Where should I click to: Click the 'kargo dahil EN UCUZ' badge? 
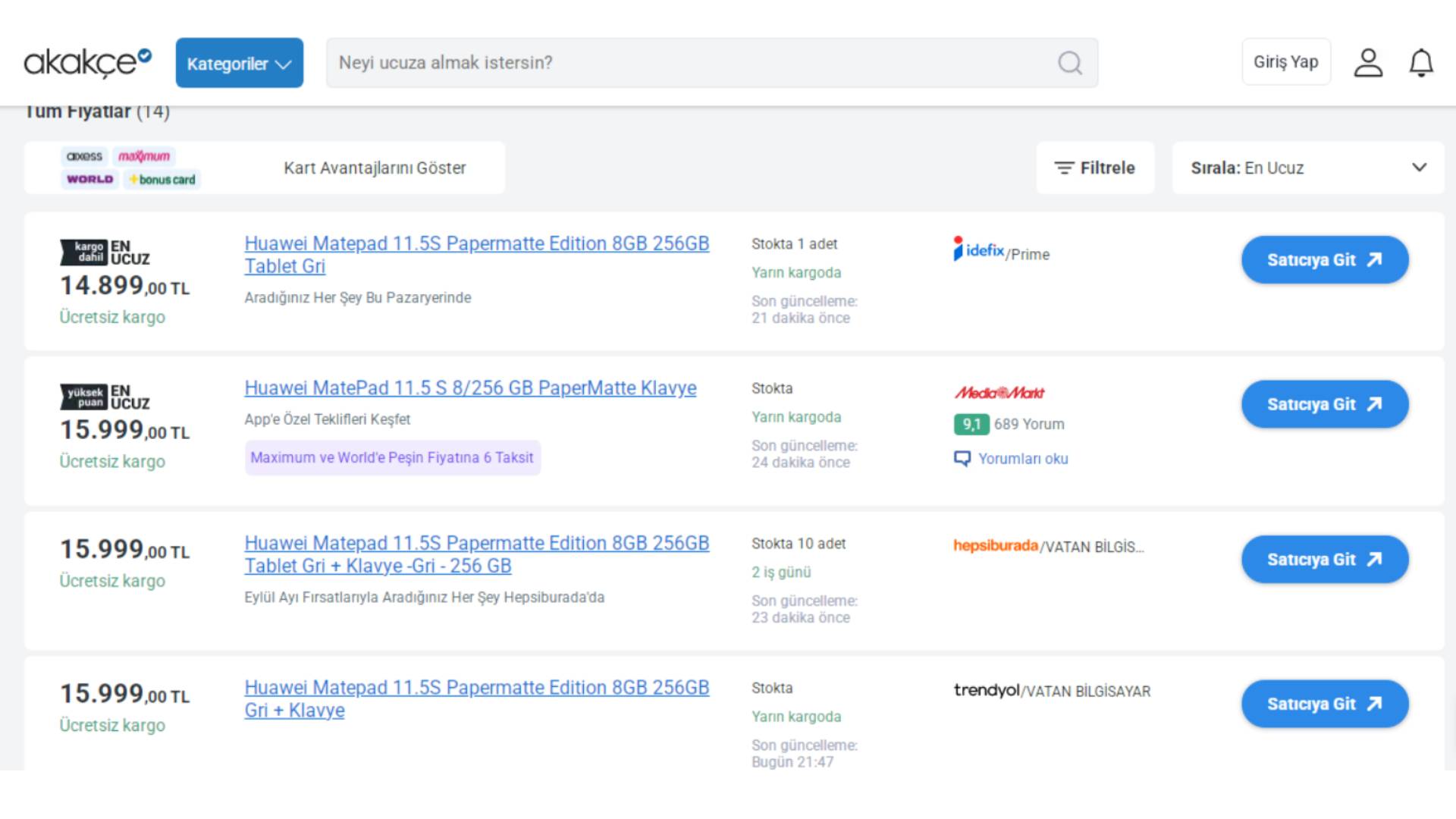tap(105, 253)
